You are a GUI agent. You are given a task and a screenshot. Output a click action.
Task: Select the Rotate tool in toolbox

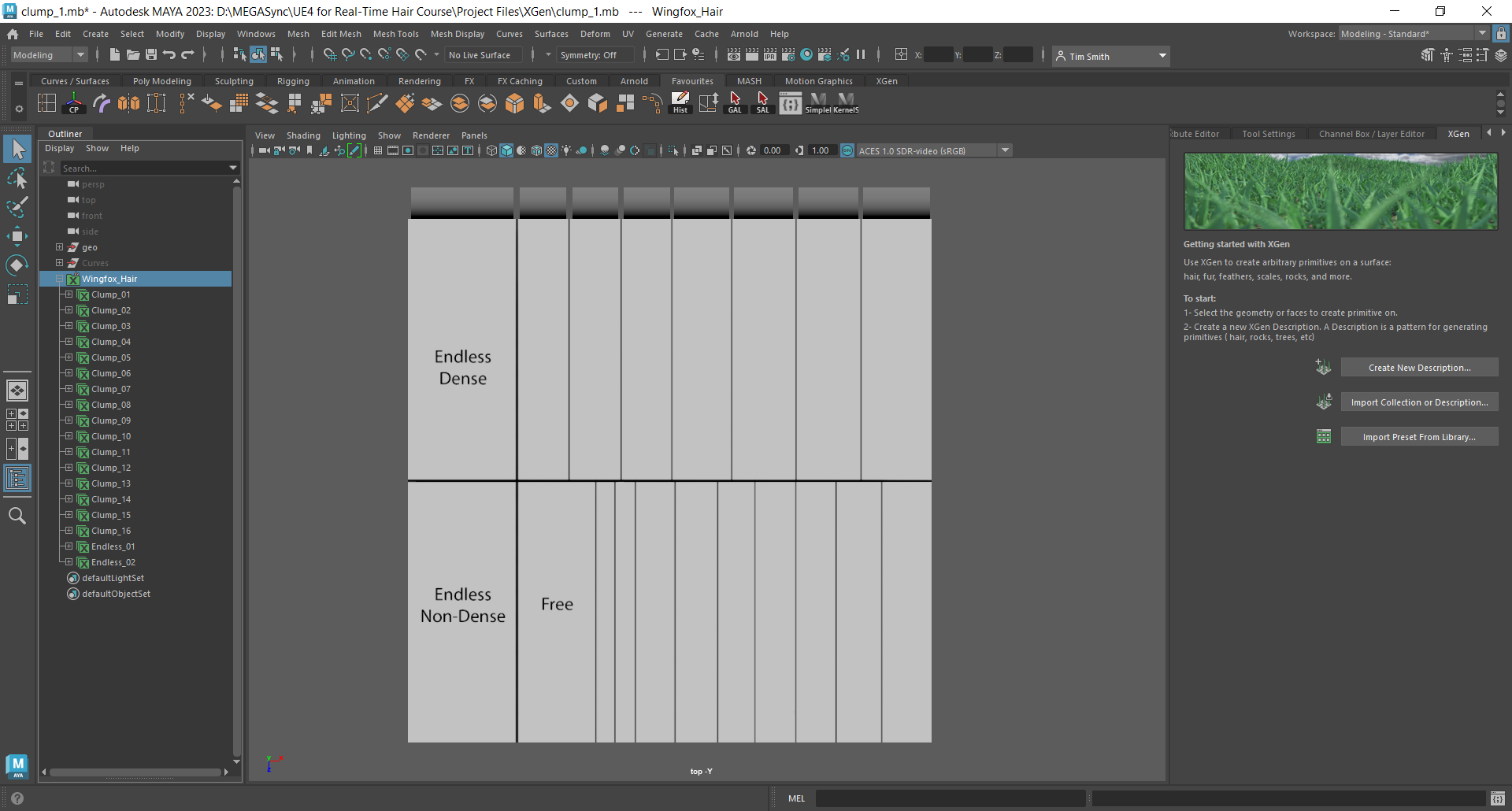pyautogui.click(x=17, y=265)
